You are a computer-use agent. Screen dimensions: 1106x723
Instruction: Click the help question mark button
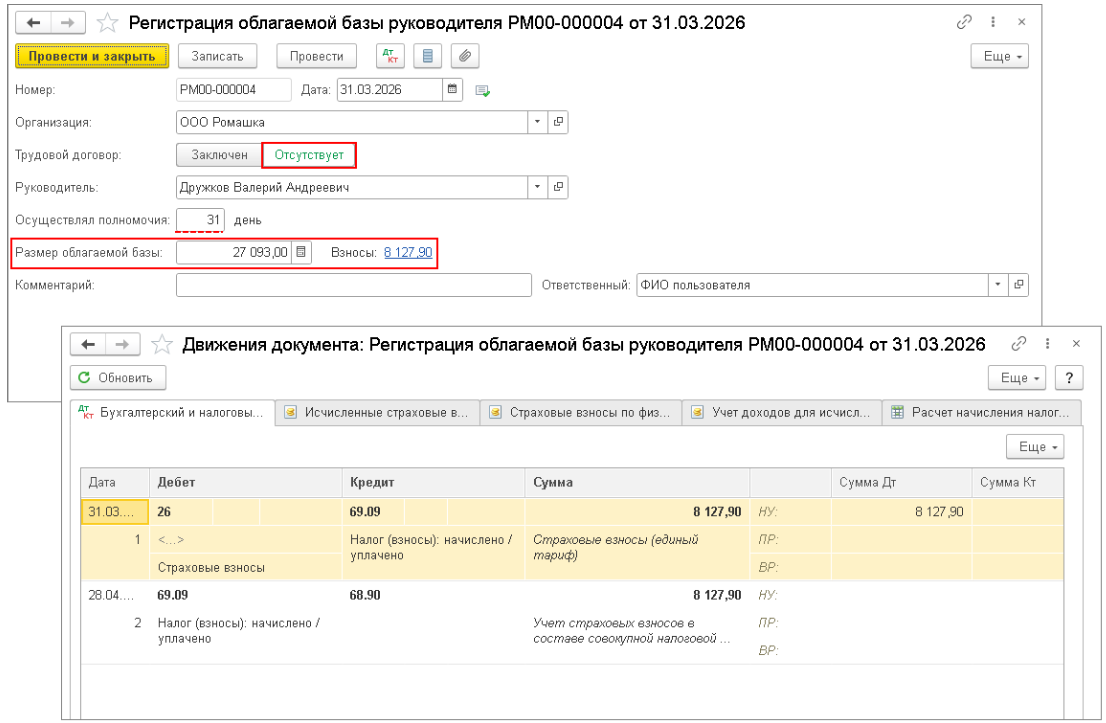pos(1070,378)
